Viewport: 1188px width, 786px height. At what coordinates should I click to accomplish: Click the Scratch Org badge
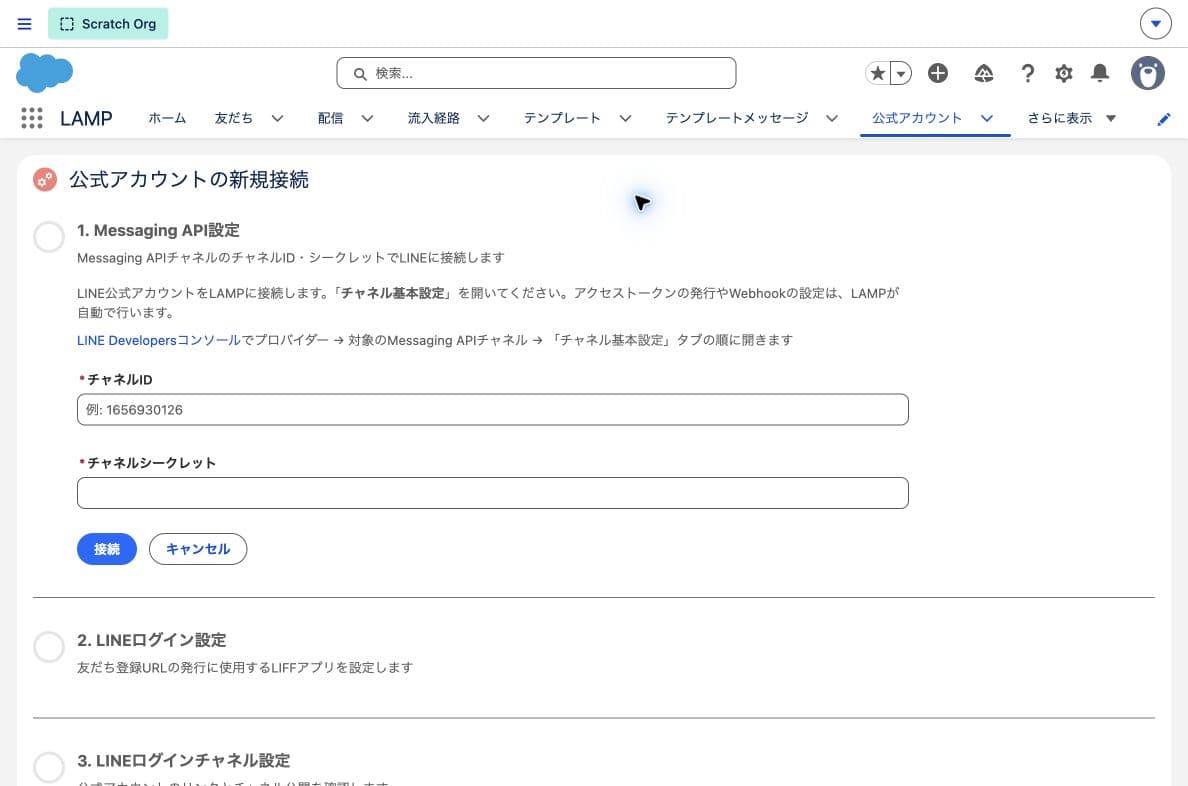108,24
